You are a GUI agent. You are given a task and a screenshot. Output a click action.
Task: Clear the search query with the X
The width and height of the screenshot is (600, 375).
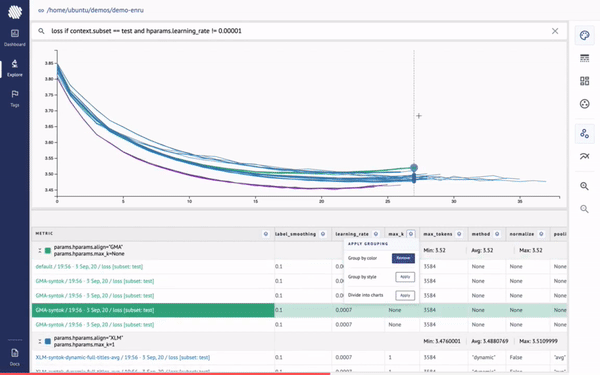tap(555, 31)
